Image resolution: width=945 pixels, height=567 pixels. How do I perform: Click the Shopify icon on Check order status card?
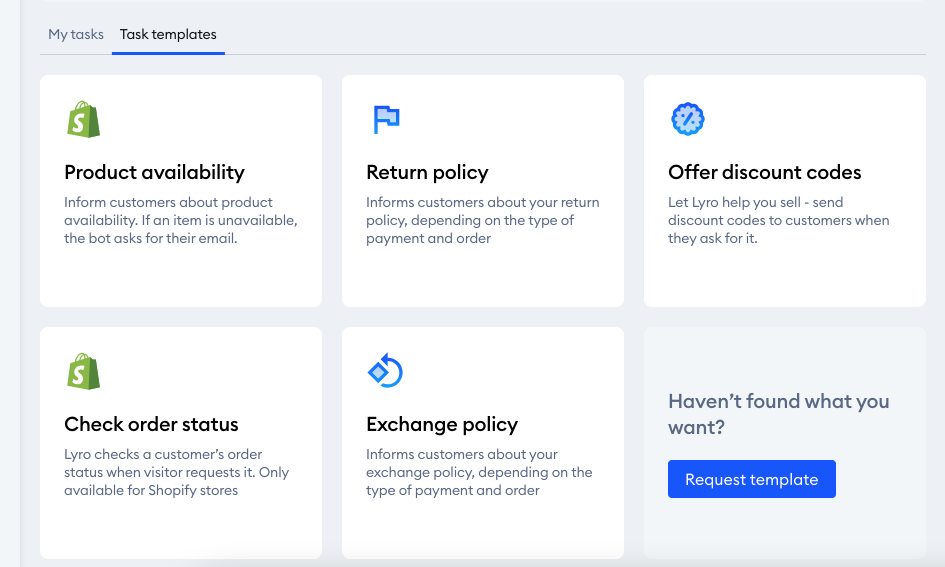tap(83, 371)
